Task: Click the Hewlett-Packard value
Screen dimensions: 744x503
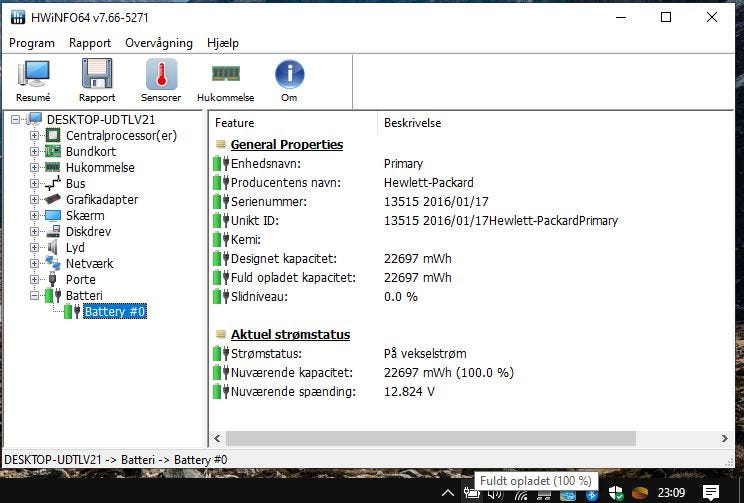Action: [428, 182]
